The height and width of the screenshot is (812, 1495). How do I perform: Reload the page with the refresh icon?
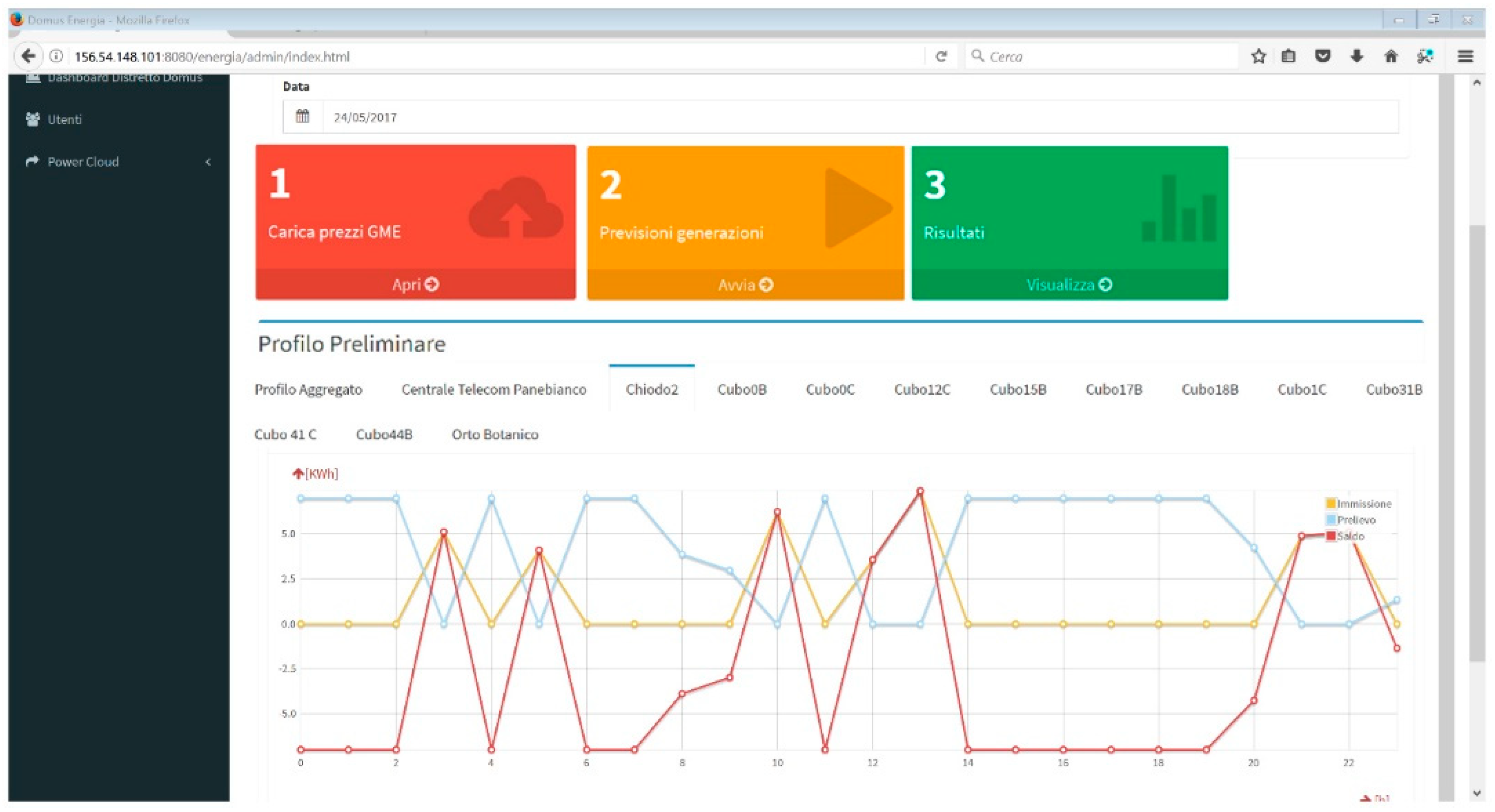tap(941, 56)
